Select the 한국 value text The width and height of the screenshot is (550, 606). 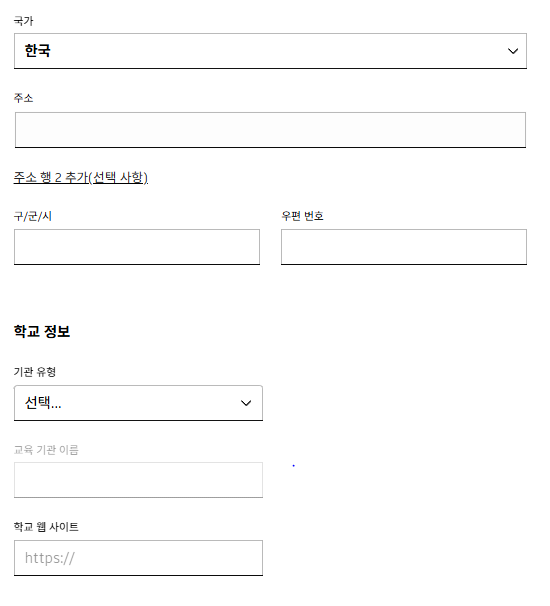(x=37, y=51)
